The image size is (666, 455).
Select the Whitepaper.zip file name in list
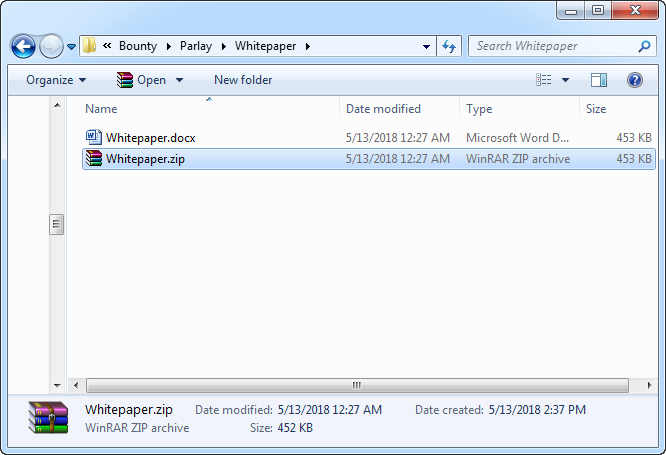[145, 159]
